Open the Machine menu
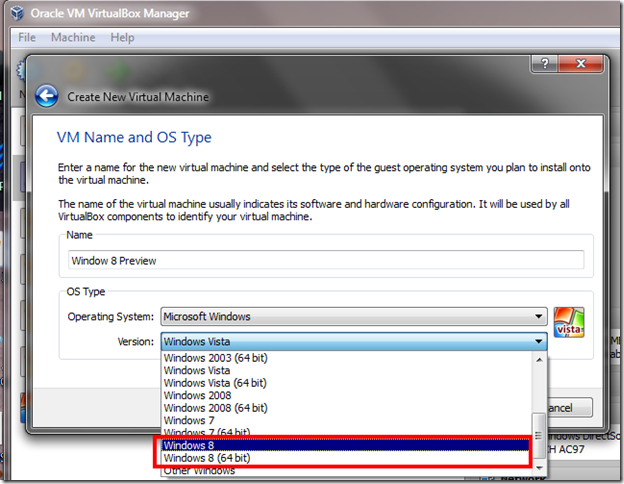624x484 pixels. coord(73,37)
